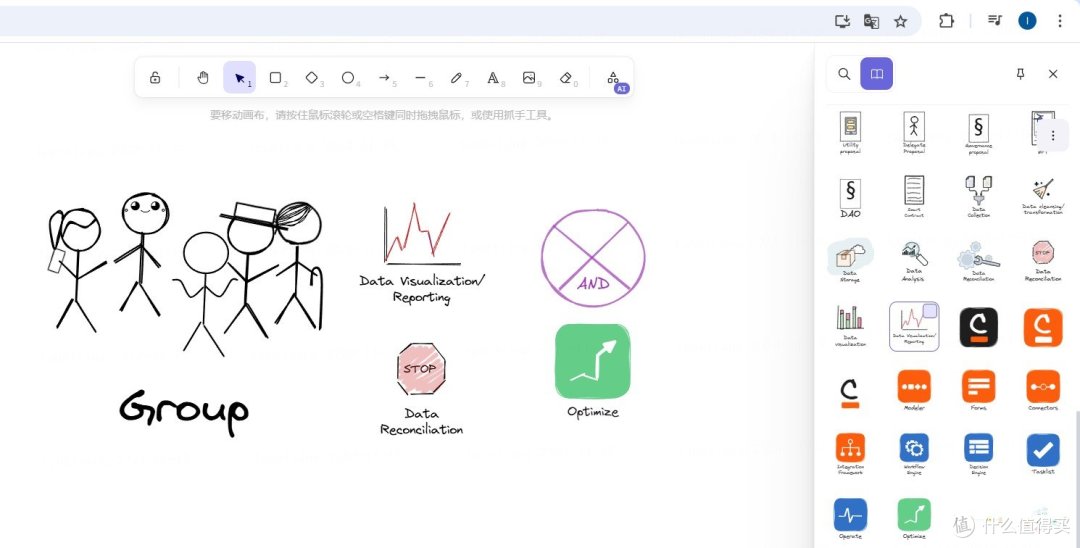The width and height of the screenshot is (1080, 548).
Task: Switch to the sidebar search tab
Action: [844, 74]
